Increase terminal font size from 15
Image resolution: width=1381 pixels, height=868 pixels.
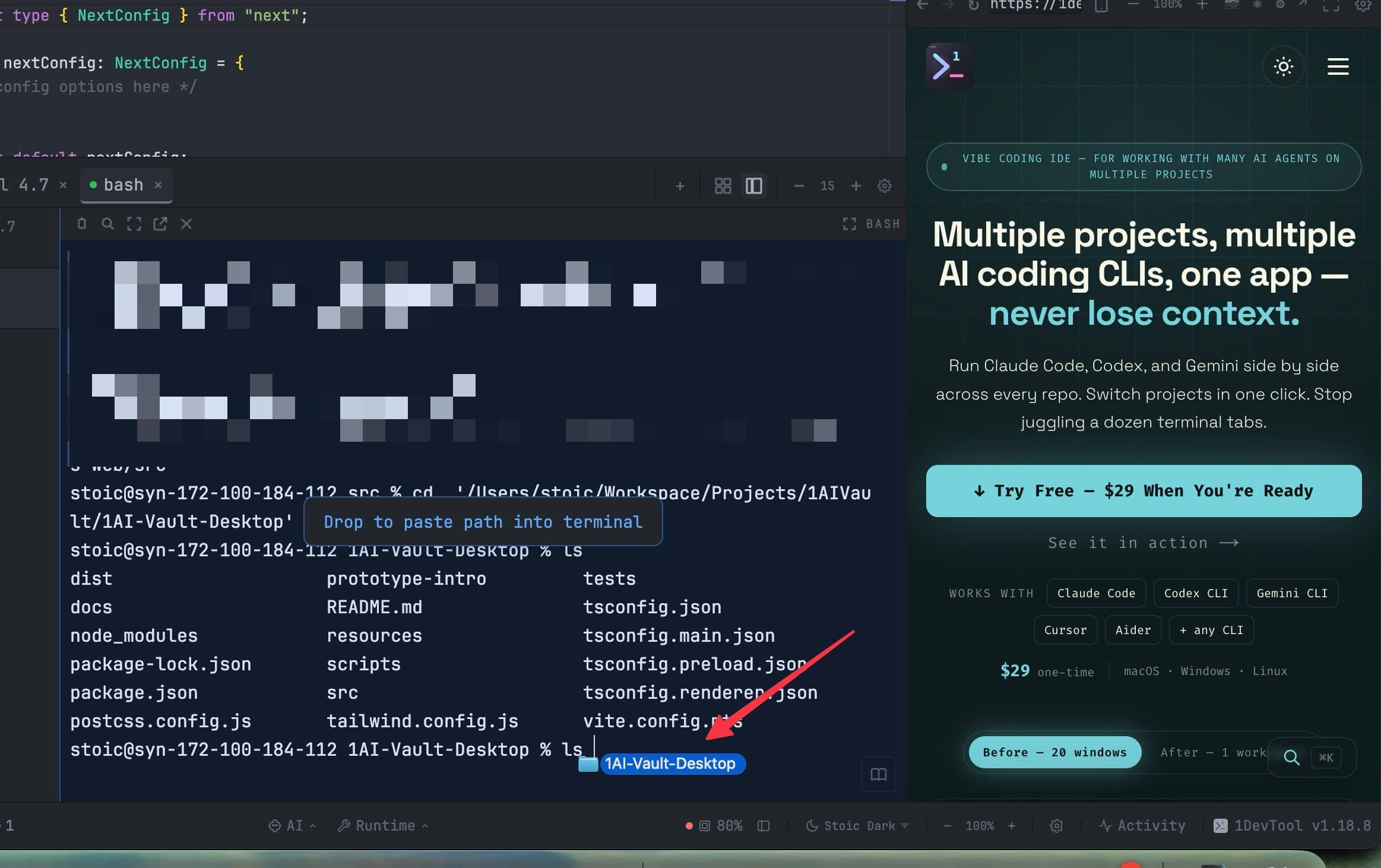click(x=856, y=186)
